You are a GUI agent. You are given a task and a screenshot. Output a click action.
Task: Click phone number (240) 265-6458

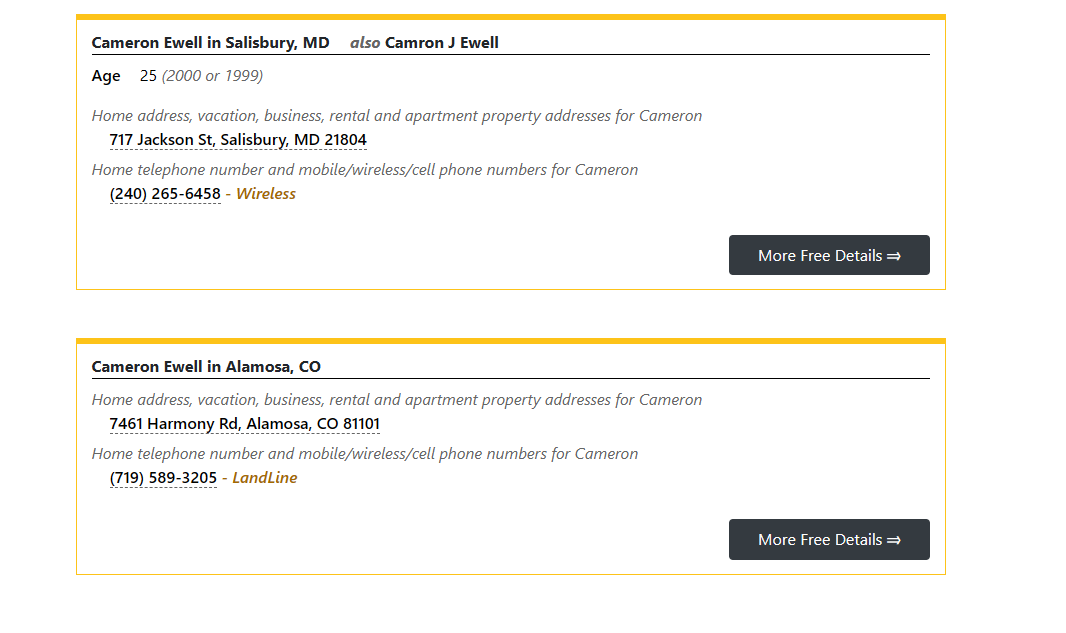(165, 194)
